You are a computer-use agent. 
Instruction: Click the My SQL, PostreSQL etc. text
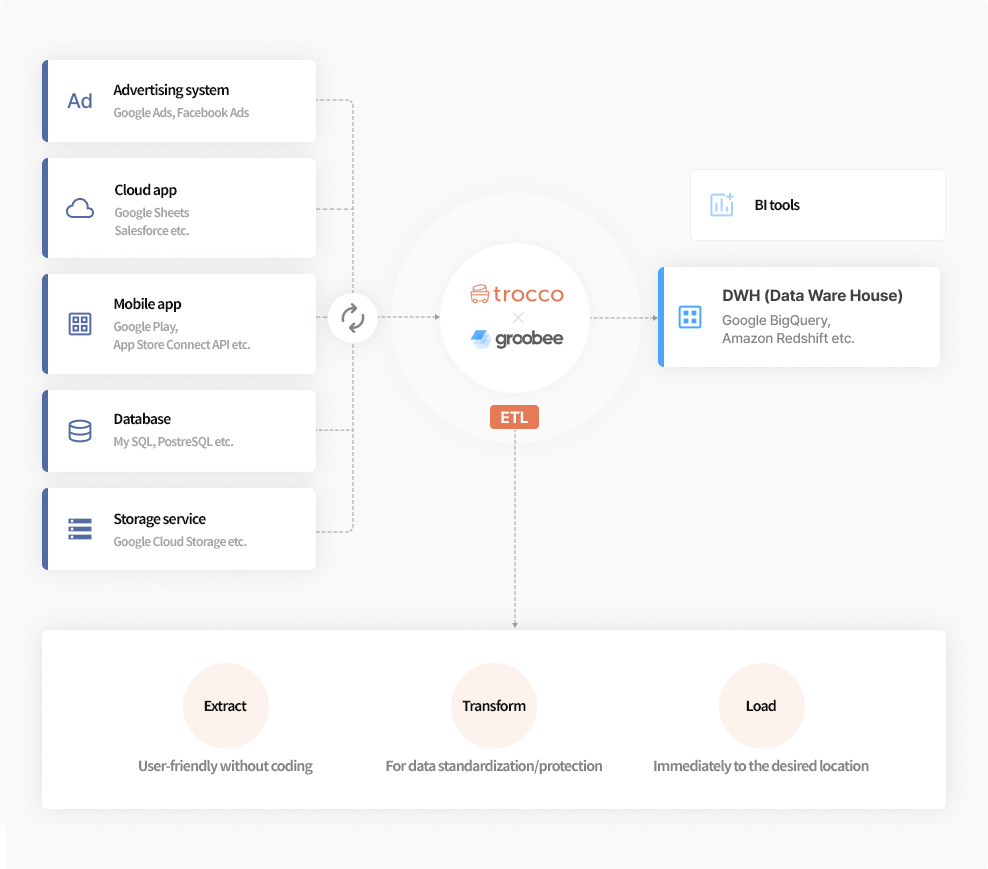pyautogui.click(x=173, y=442)
